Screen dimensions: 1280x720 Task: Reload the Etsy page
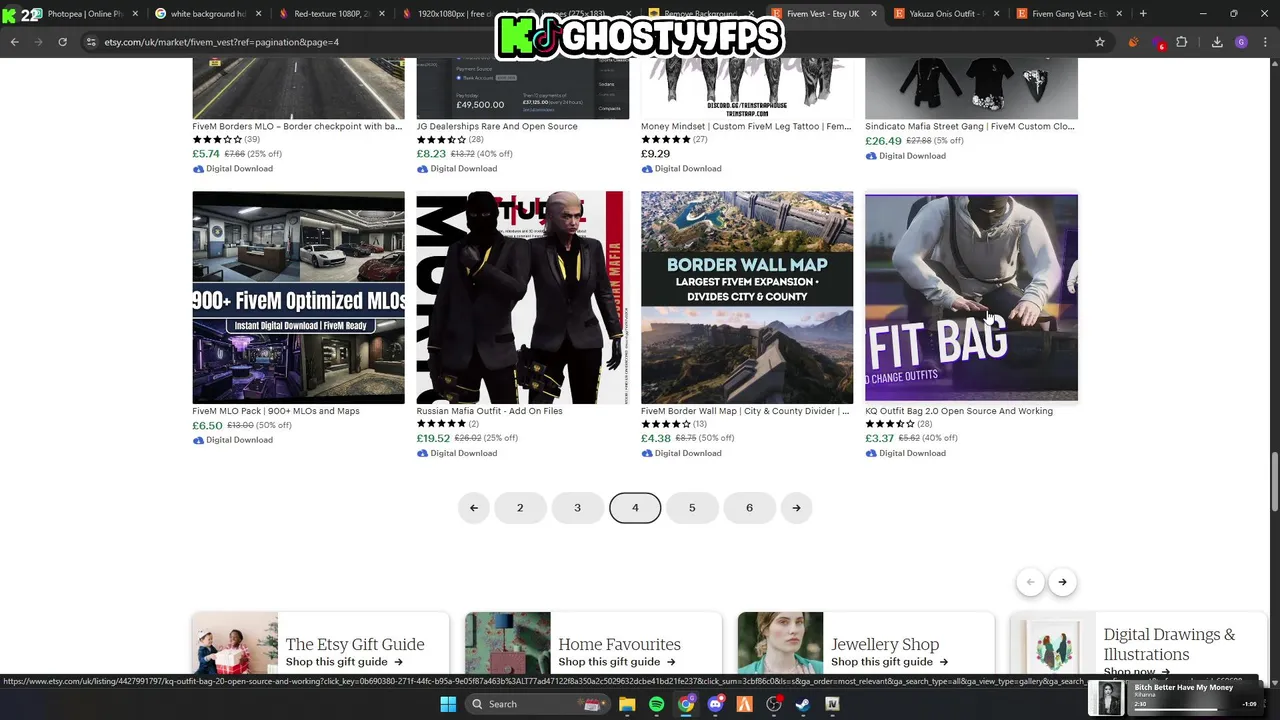62,42
